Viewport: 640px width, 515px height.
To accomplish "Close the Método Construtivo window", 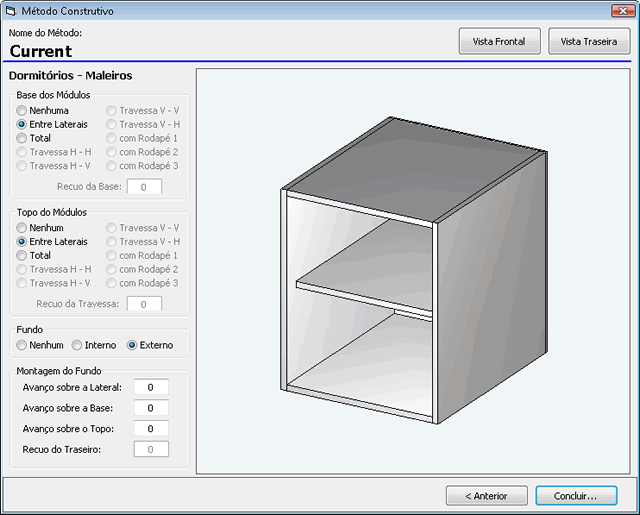I will coord(623,11).
